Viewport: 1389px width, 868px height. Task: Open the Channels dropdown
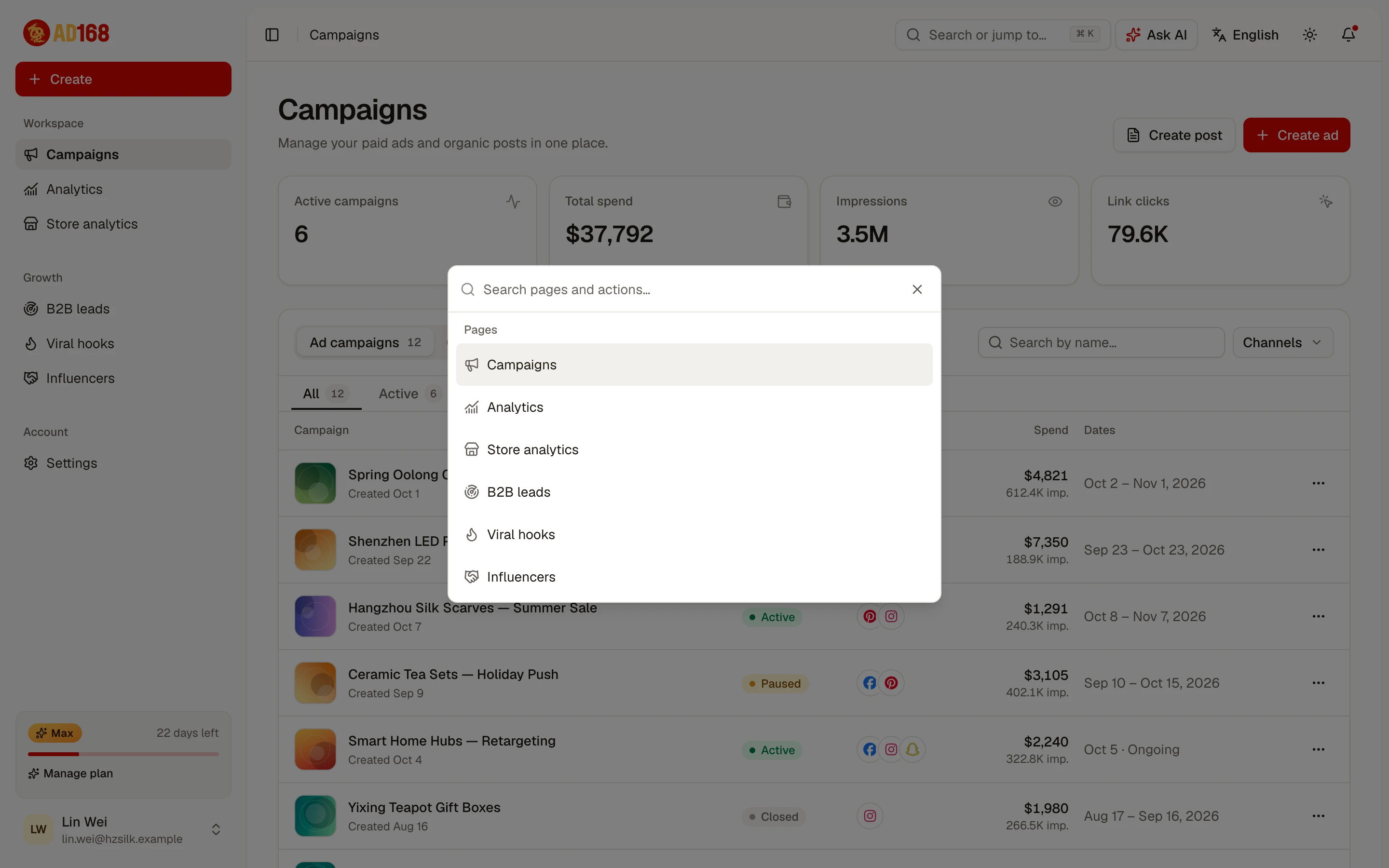tap(1283, 343)
